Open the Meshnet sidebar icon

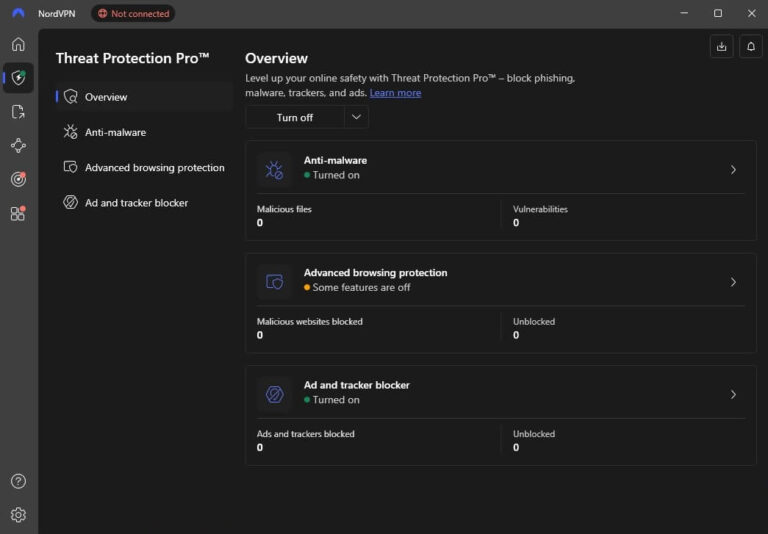18,146
